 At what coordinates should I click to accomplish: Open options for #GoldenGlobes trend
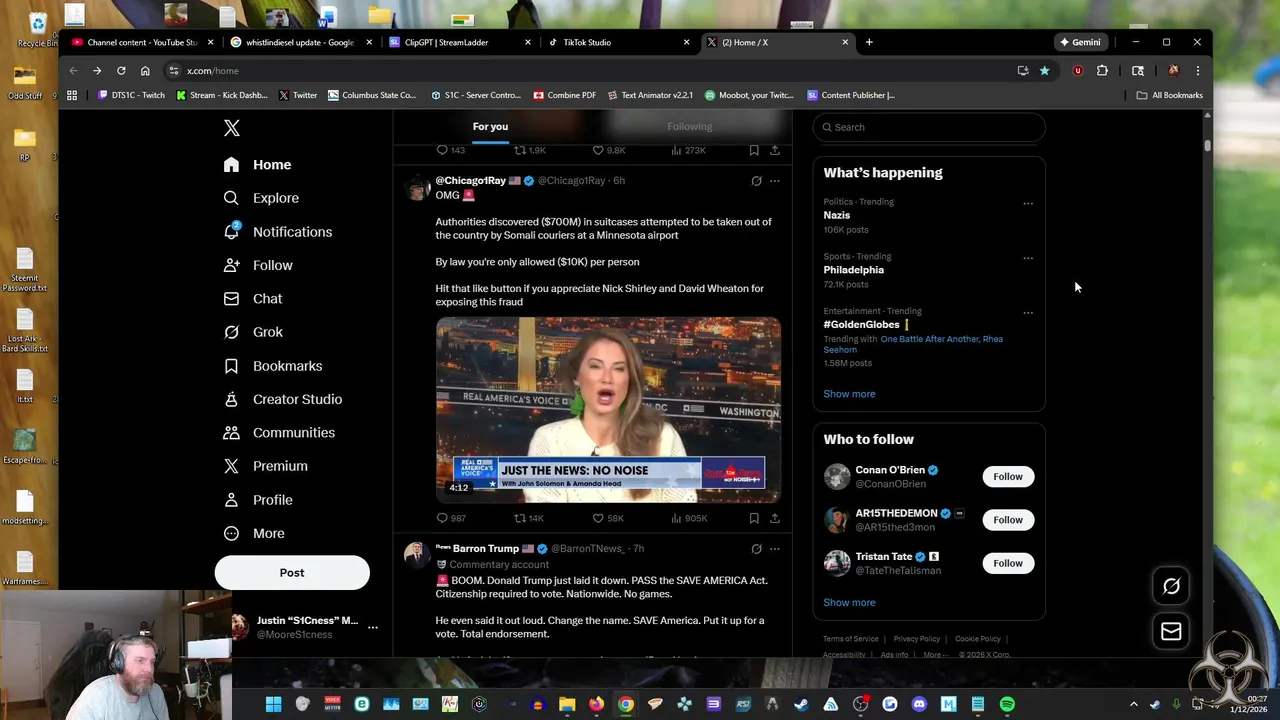coord(1027,313)
